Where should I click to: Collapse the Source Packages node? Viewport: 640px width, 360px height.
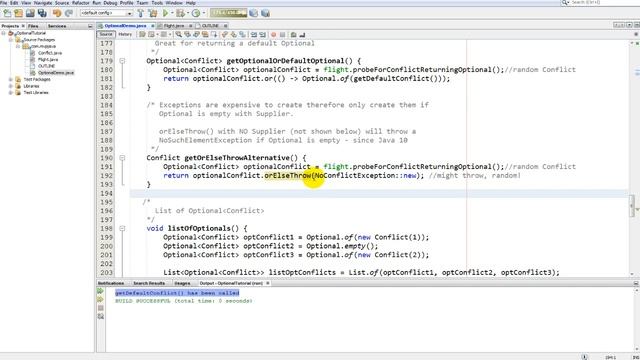11,40
